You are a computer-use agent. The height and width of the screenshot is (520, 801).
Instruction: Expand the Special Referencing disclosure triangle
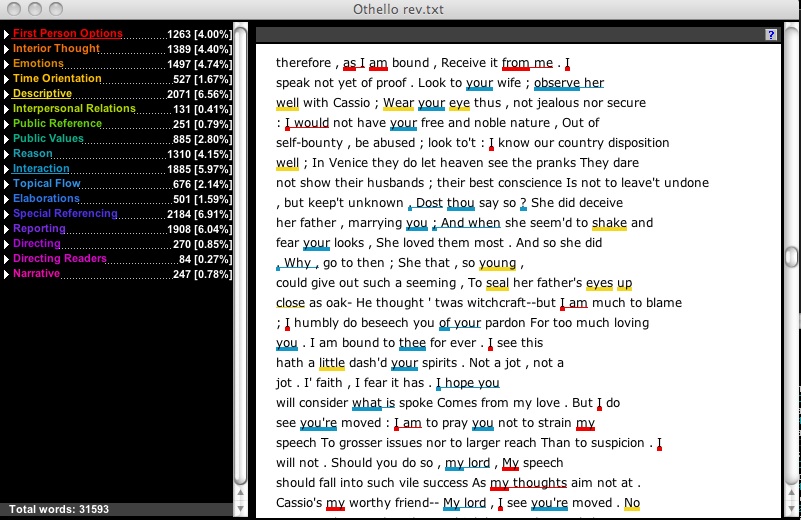pyautogui.click(x=6, y=214)
